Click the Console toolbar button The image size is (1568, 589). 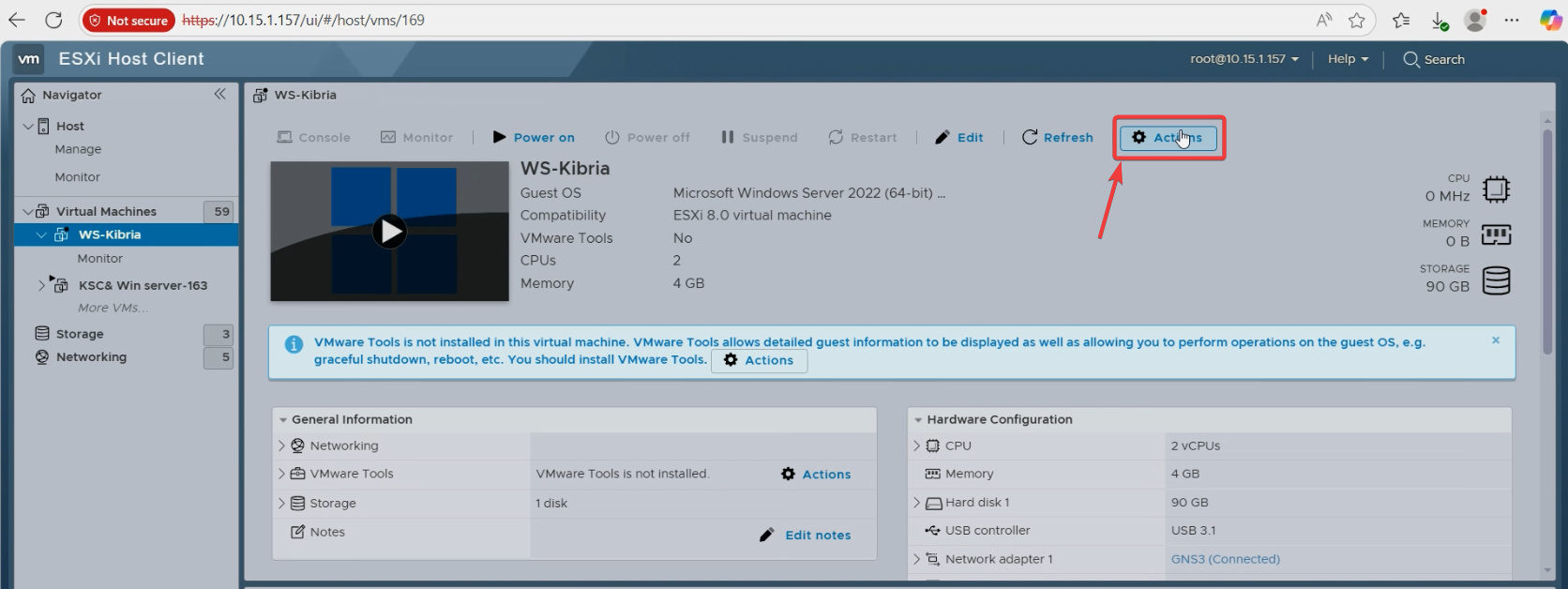click(313, 137)
